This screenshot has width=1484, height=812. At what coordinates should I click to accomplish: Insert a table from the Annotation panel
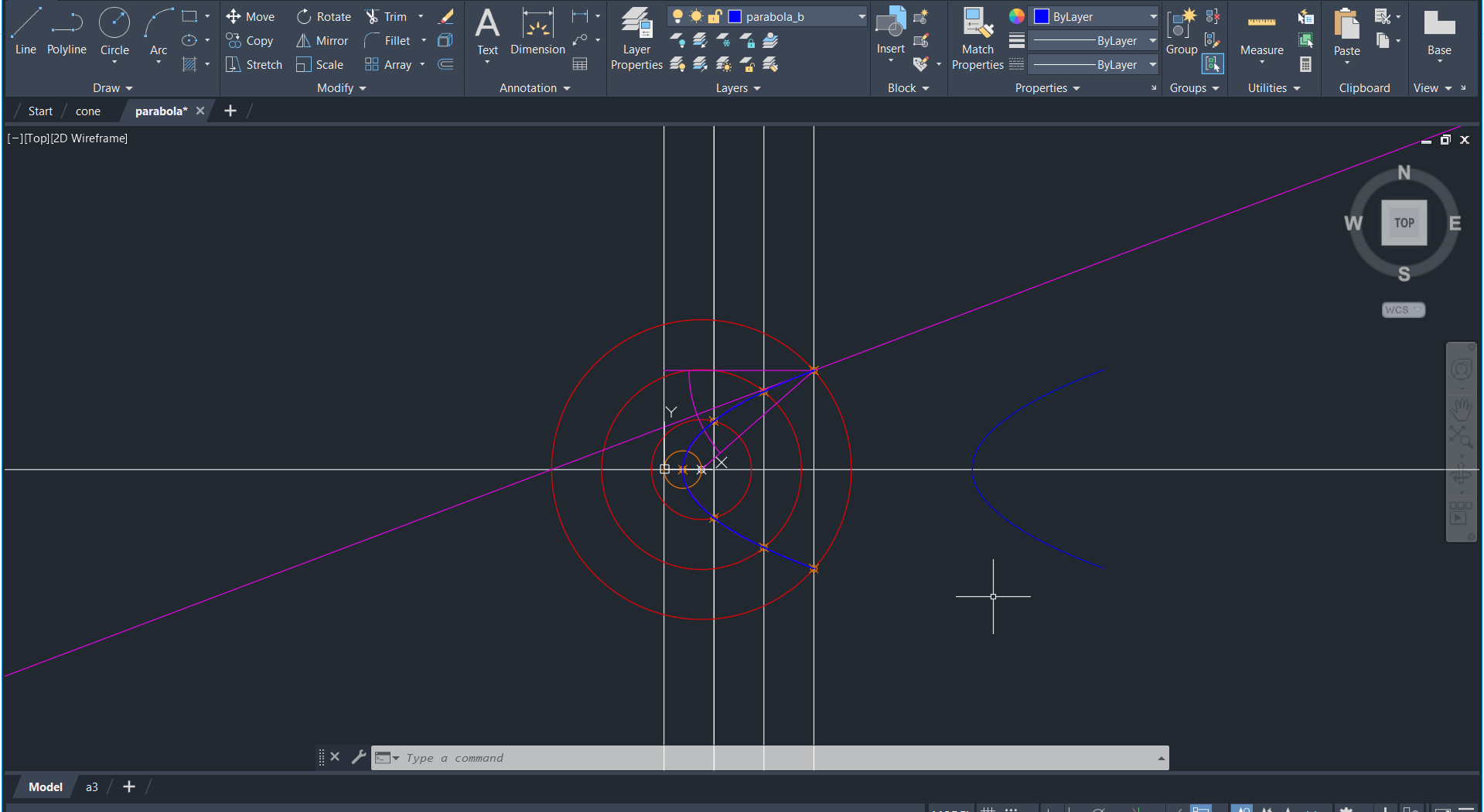pyautogui.click(x=580, y=64)
